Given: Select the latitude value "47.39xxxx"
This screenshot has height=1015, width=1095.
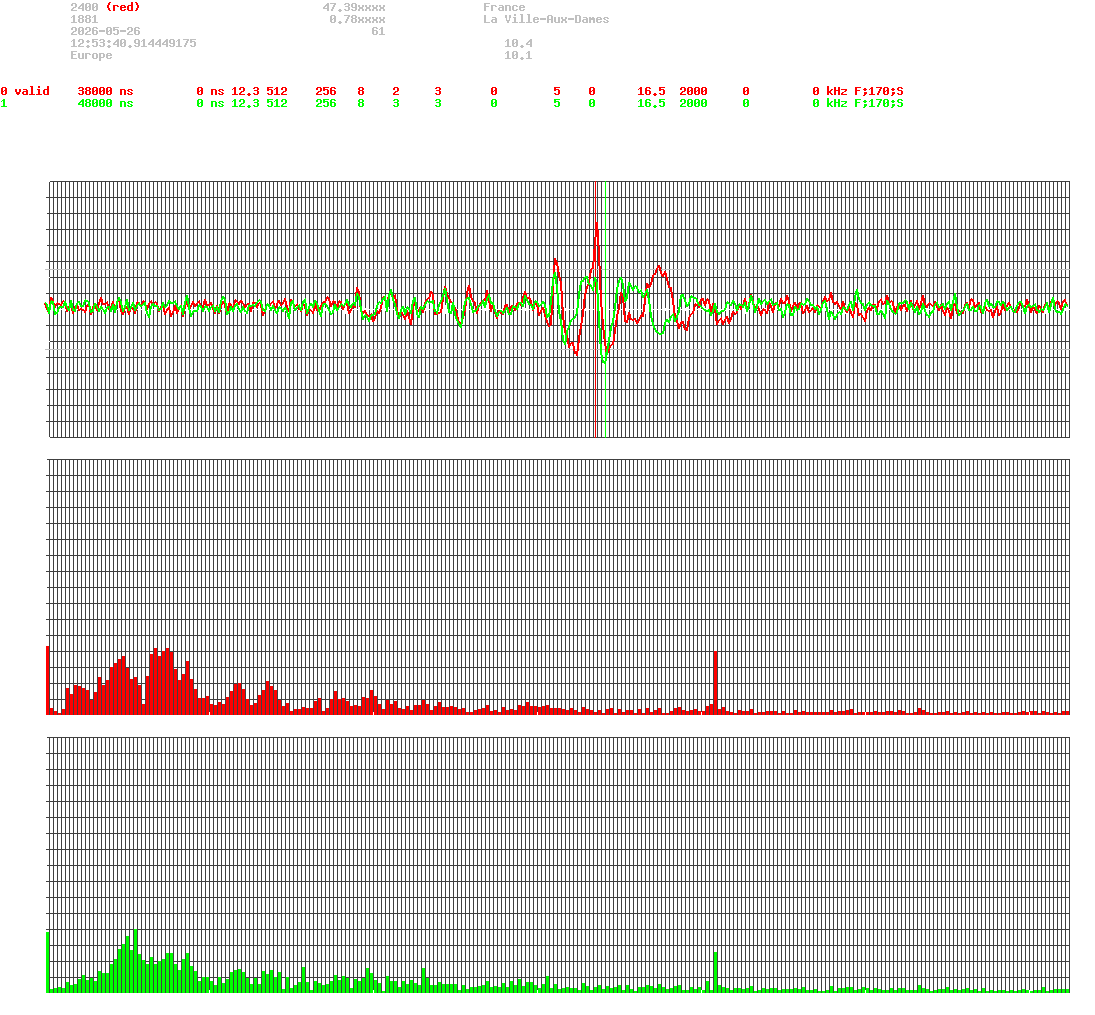Looking at the screenshot, I should pos(354,7).
